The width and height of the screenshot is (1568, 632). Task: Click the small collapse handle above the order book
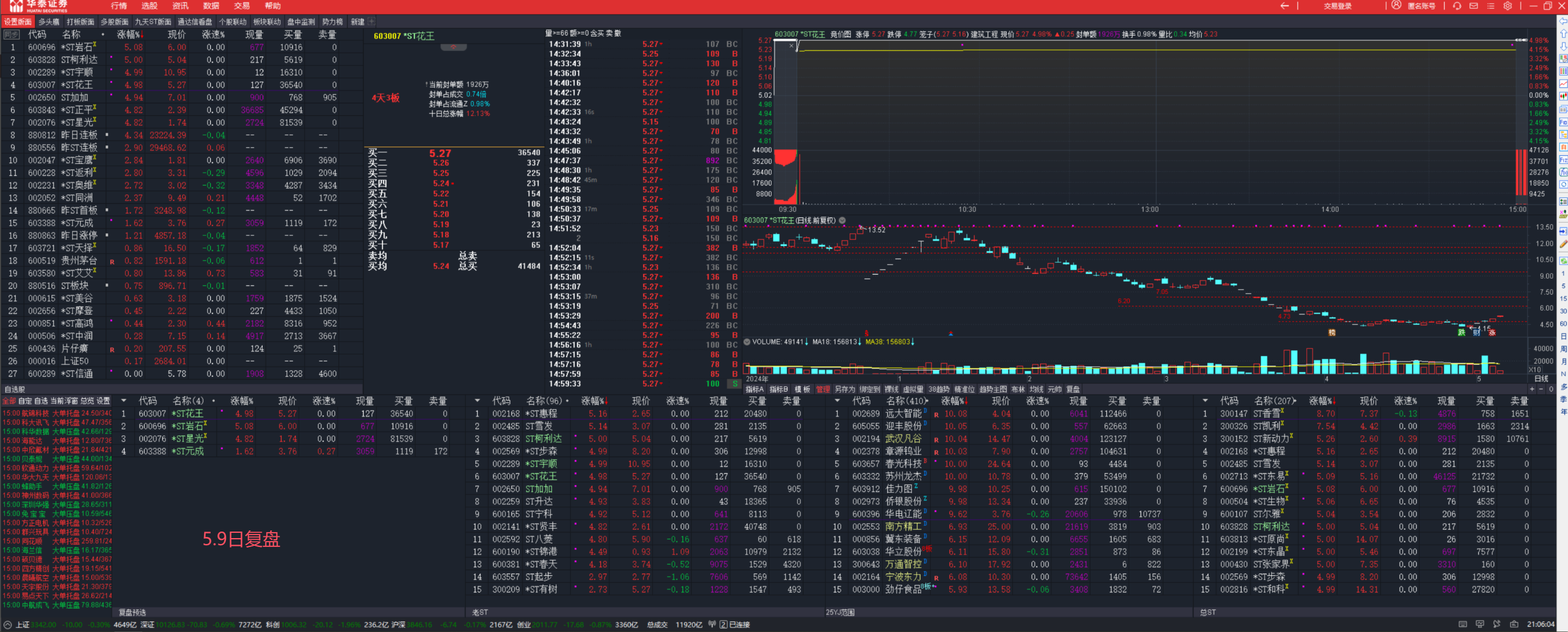click(453, 47)
